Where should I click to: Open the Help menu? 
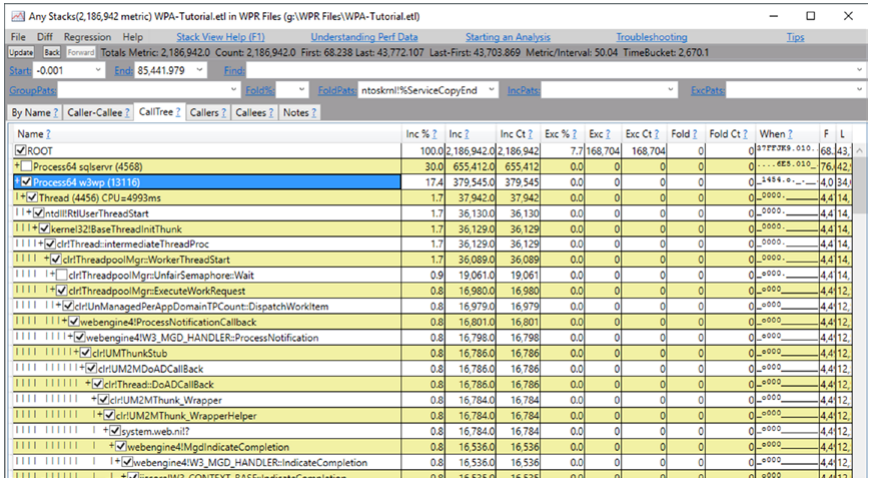pyautogui.click(x=133, y=37)
